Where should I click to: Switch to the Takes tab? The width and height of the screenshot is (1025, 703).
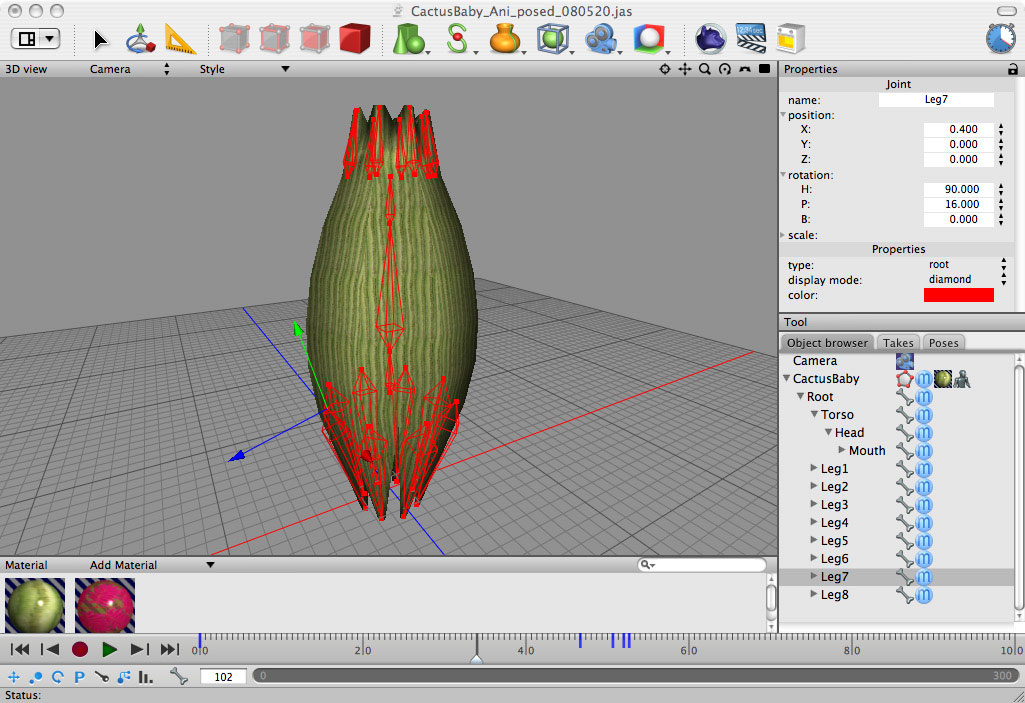point(898,342)
